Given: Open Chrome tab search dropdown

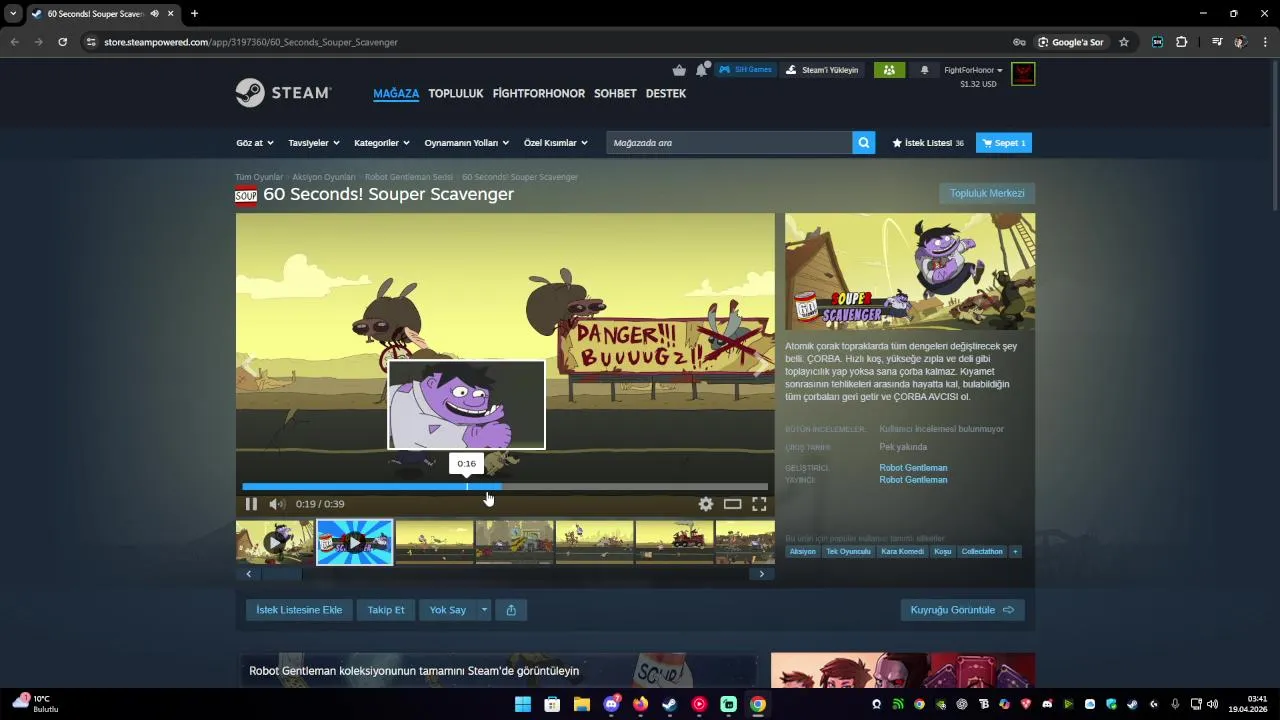Looking at the screenshot, I should point(13,13).
